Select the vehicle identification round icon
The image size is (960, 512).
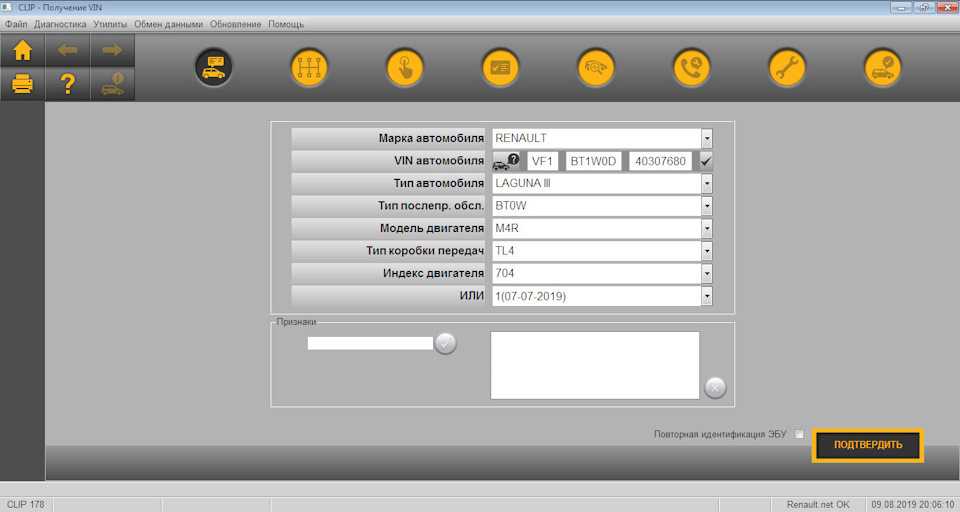coord(214,68)
